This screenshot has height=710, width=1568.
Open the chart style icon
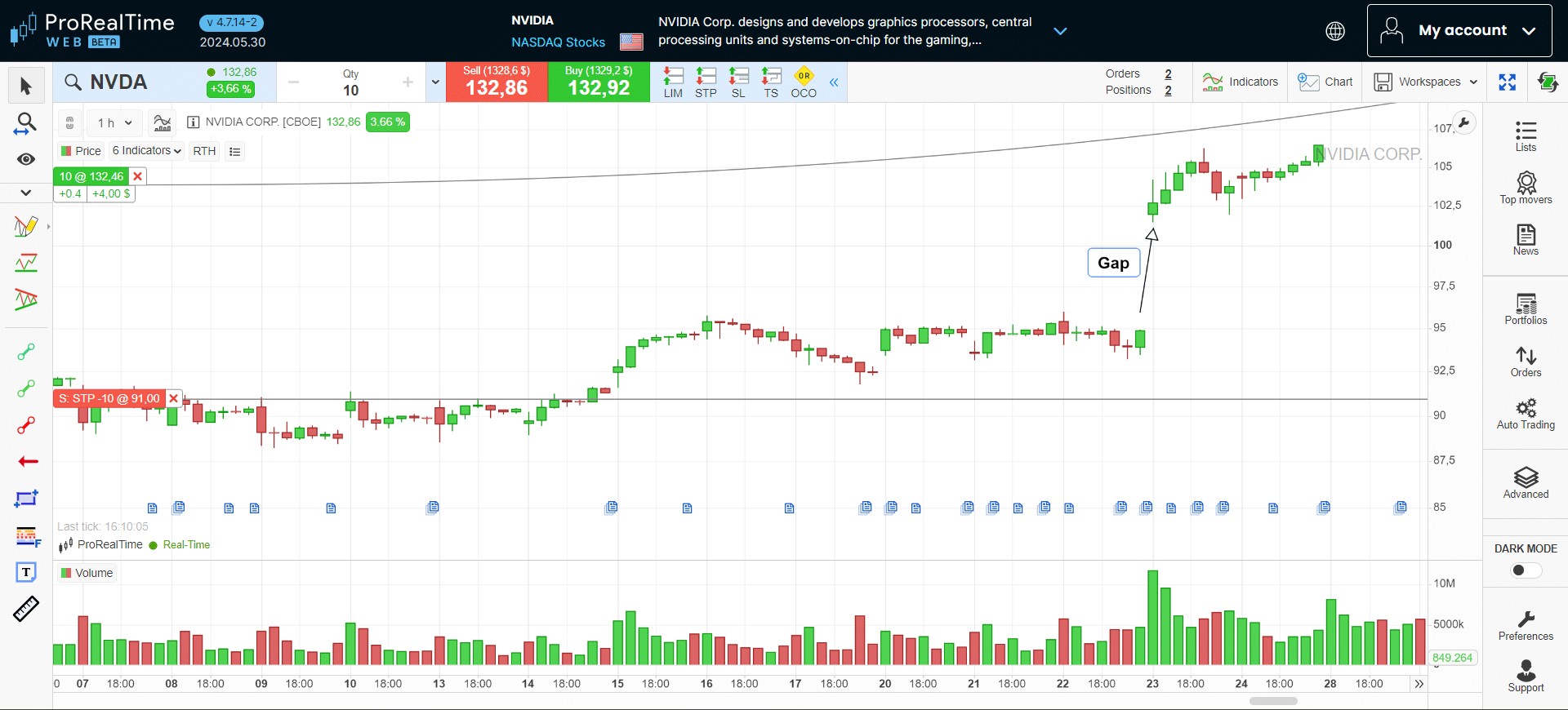[x=163, y=122]
